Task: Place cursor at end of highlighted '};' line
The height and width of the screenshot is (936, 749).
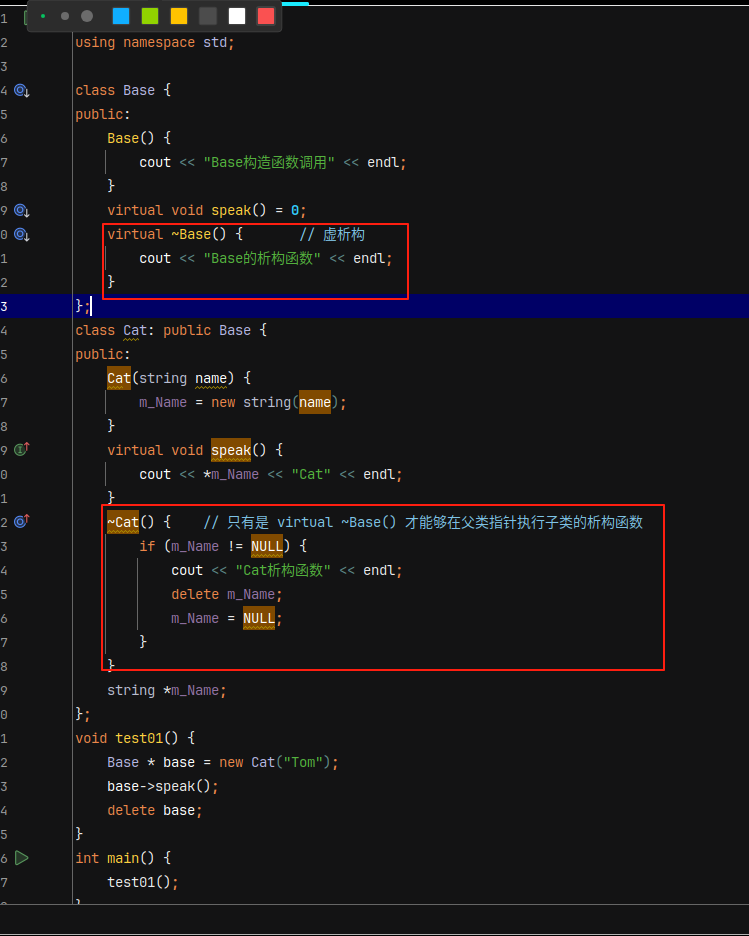Action: [x=91, y=306]
